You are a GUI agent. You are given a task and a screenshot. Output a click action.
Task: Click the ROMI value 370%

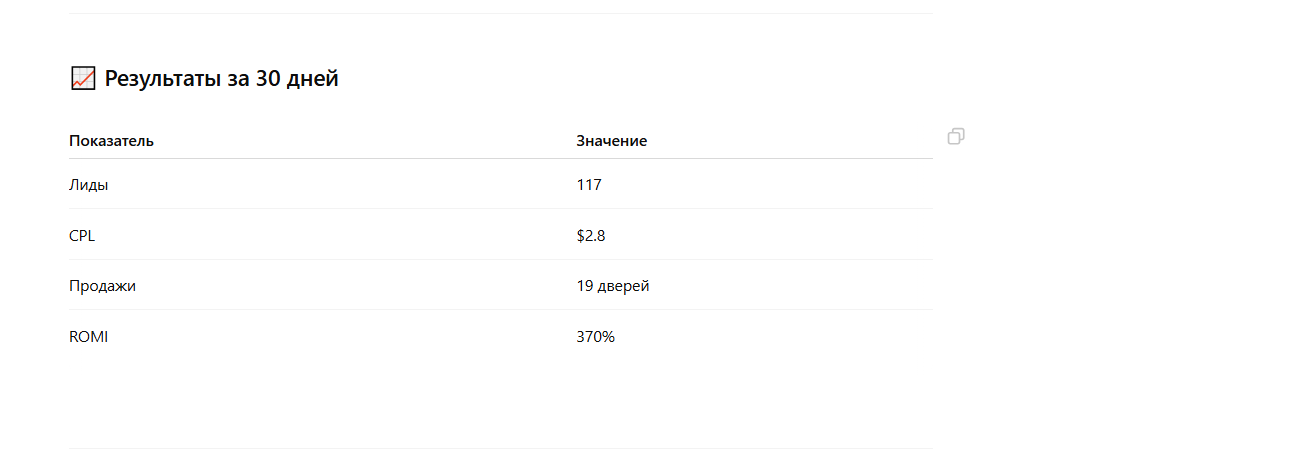595,337
